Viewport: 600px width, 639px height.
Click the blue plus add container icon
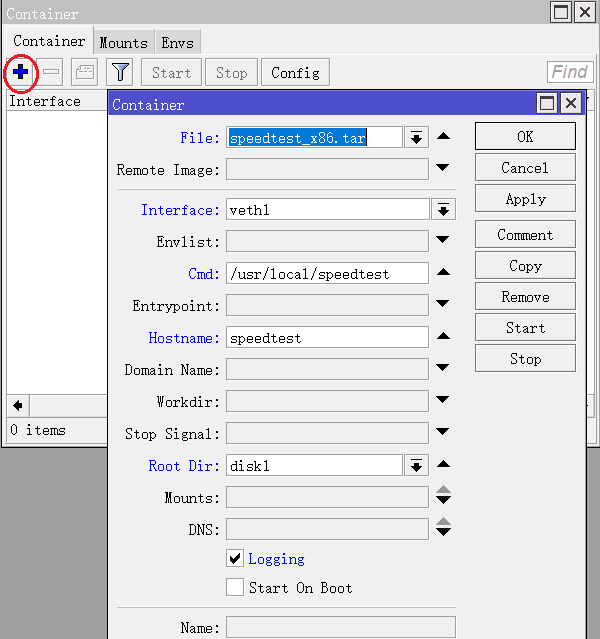point(20,72)
